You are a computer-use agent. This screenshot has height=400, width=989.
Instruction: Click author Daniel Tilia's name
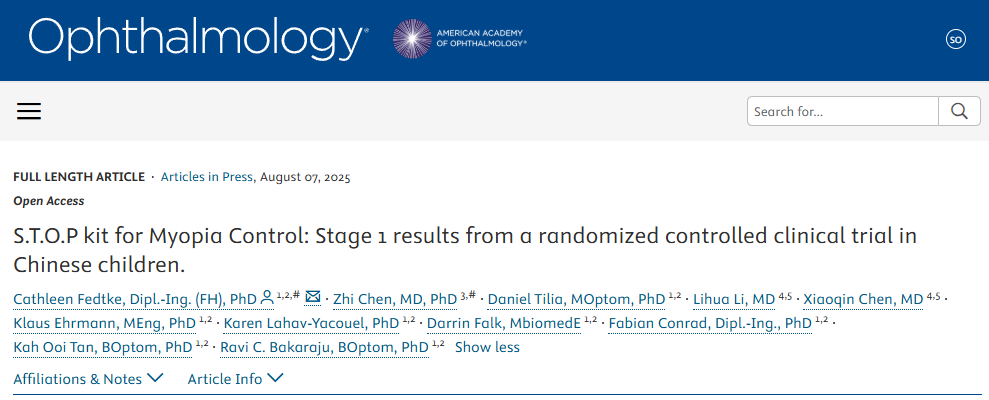coord(576,299)
